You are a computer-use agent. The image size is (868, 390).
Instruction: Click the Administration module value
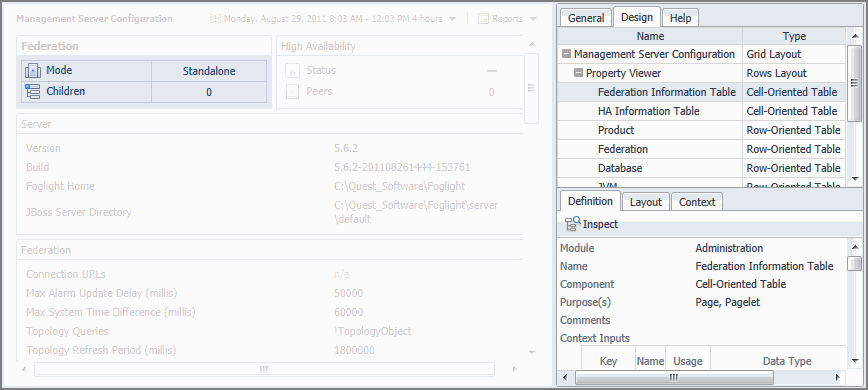point(729,248)
